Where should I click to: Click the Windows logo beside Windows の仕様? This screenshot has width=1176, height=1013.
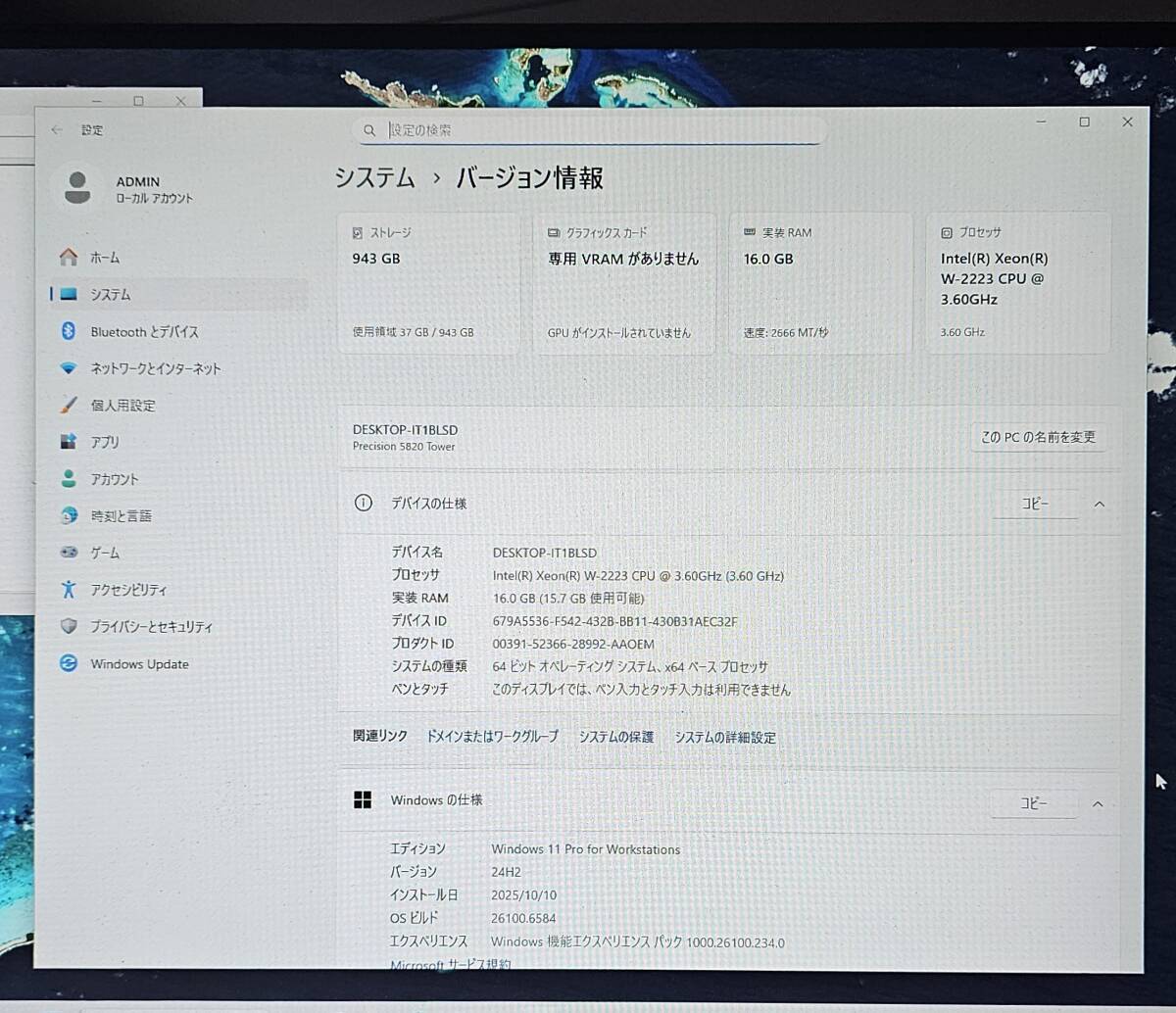coord(363,799)
